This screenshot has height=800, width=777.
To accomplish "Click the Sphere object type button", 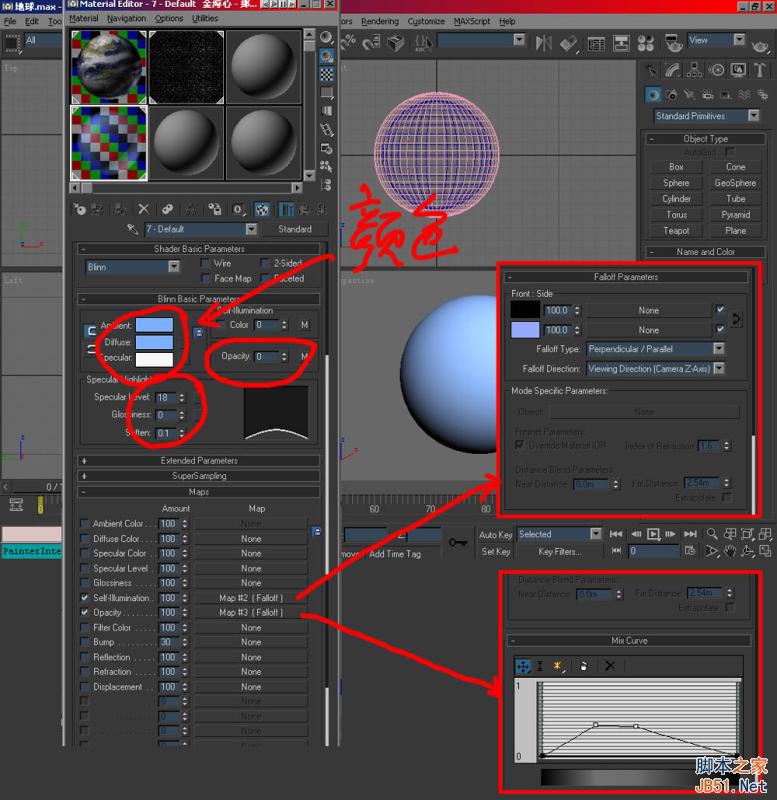I will pos(676,183).
